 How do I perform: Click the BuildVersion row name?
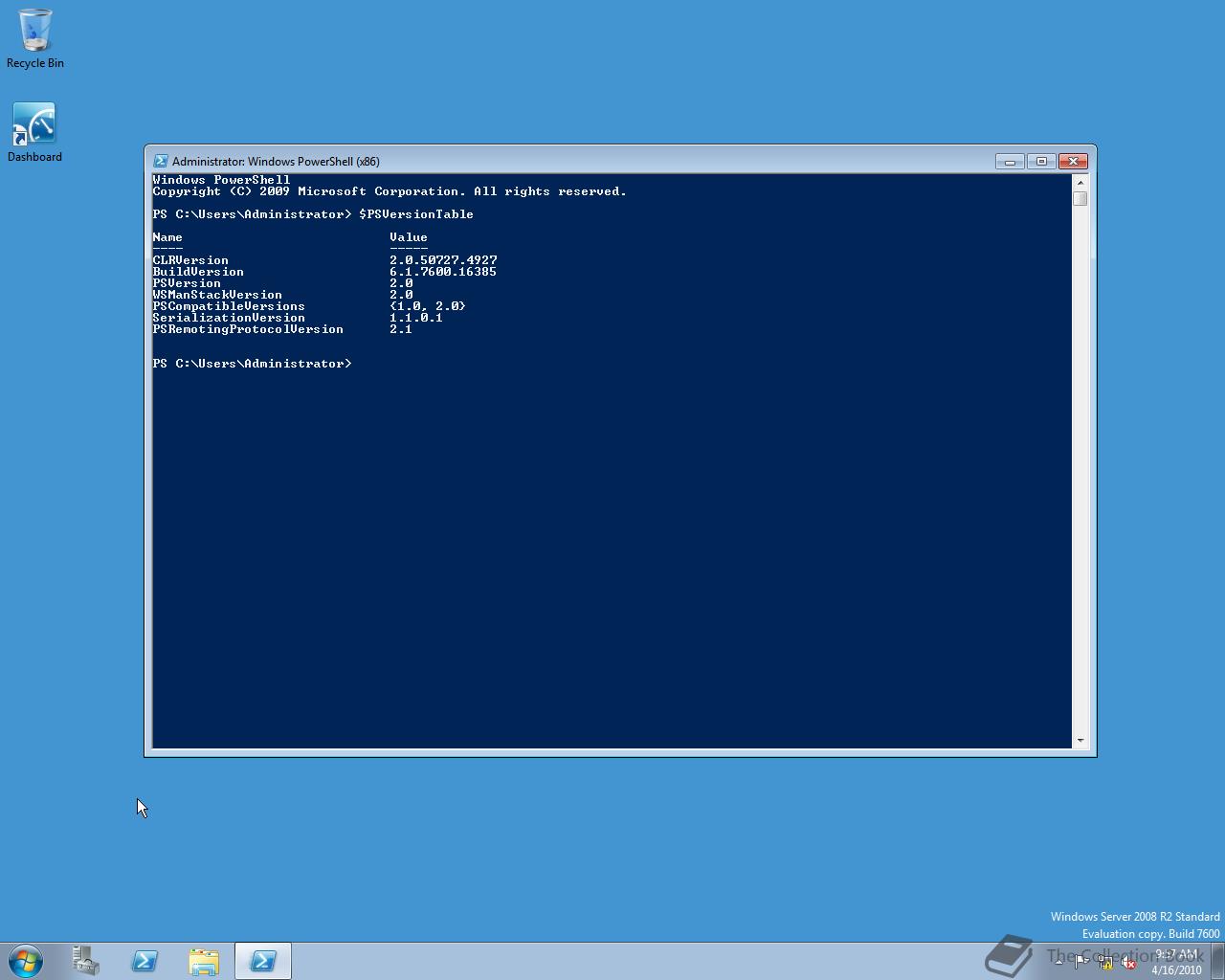pos(198,272)
